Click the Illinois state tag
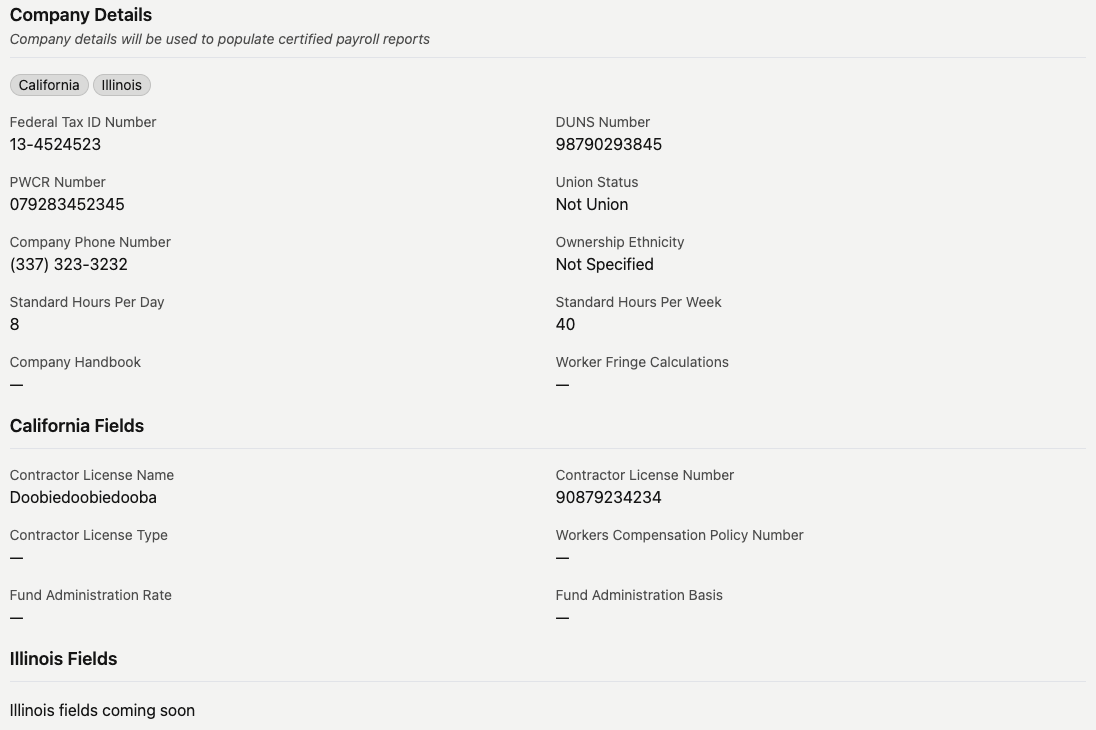This screenshot has width=1096, height=730. pyautogui.click(x=122, y=85)
